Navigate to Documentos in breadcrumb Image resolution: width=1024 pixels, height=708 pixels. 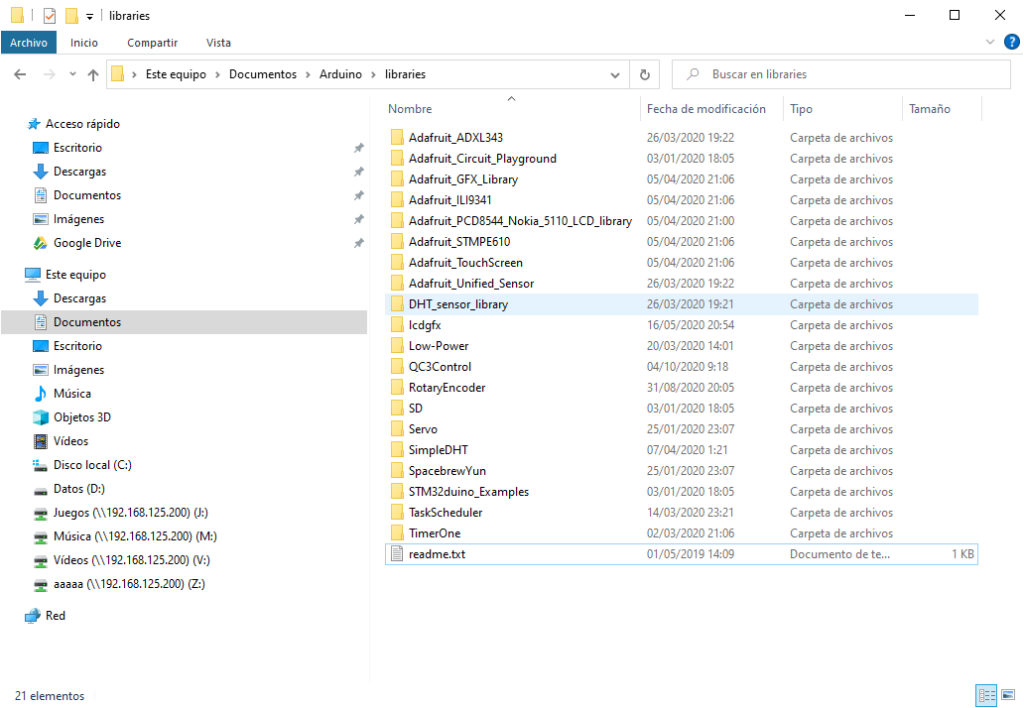[263, 74]
